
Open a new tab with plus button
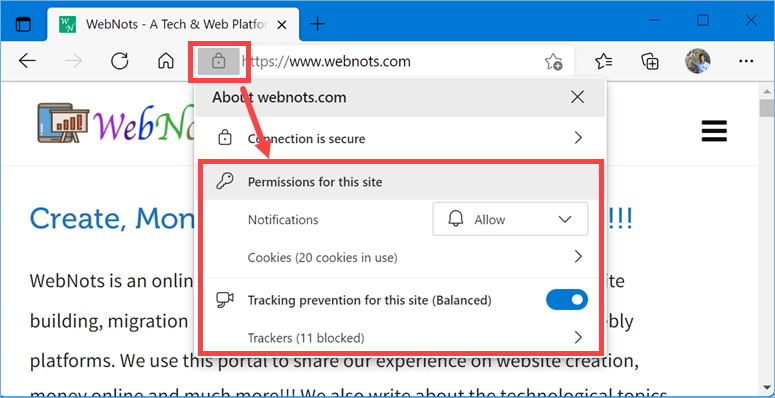(x=317, y=24)
